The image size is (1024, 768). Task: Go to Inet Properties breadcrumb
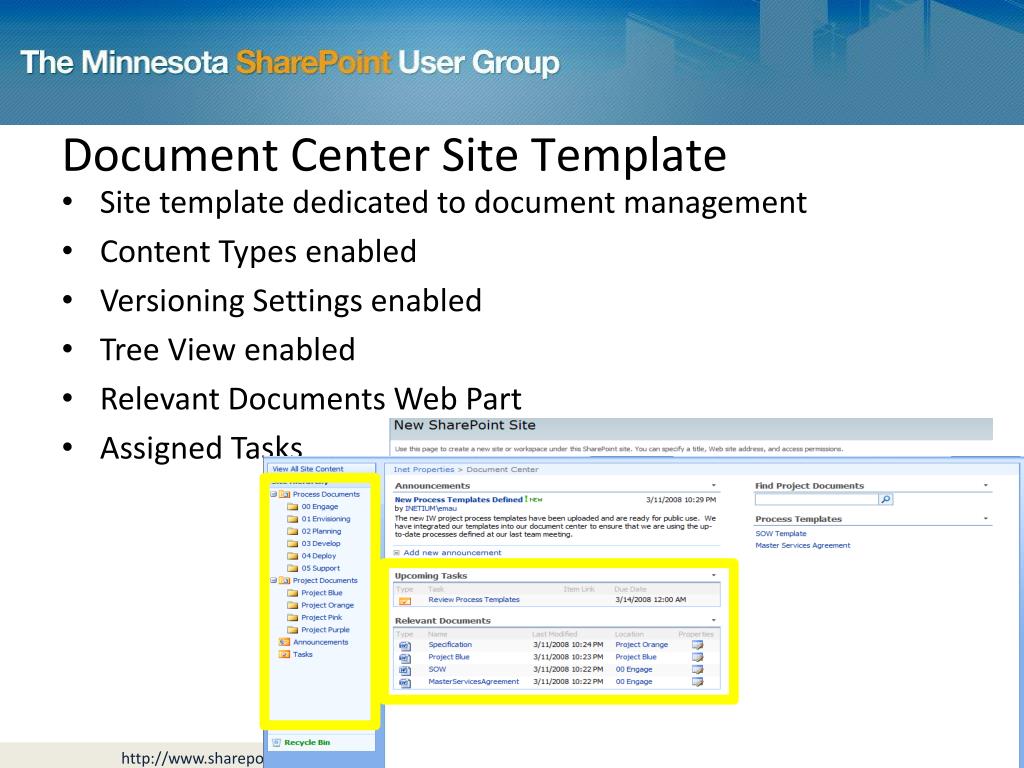(424, 470)
